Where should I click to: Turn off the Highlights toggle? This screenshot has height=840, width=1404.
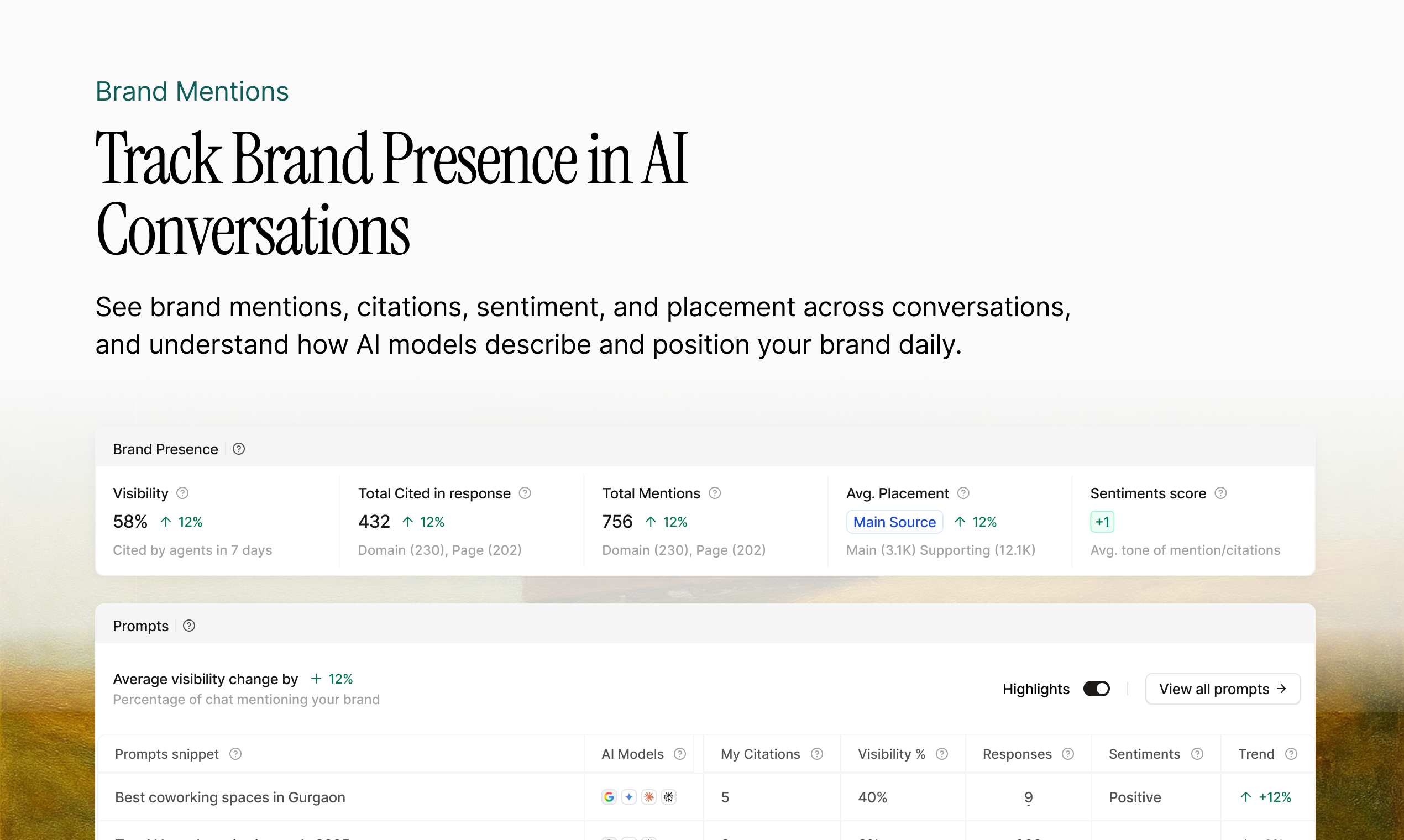point(1097,689)
